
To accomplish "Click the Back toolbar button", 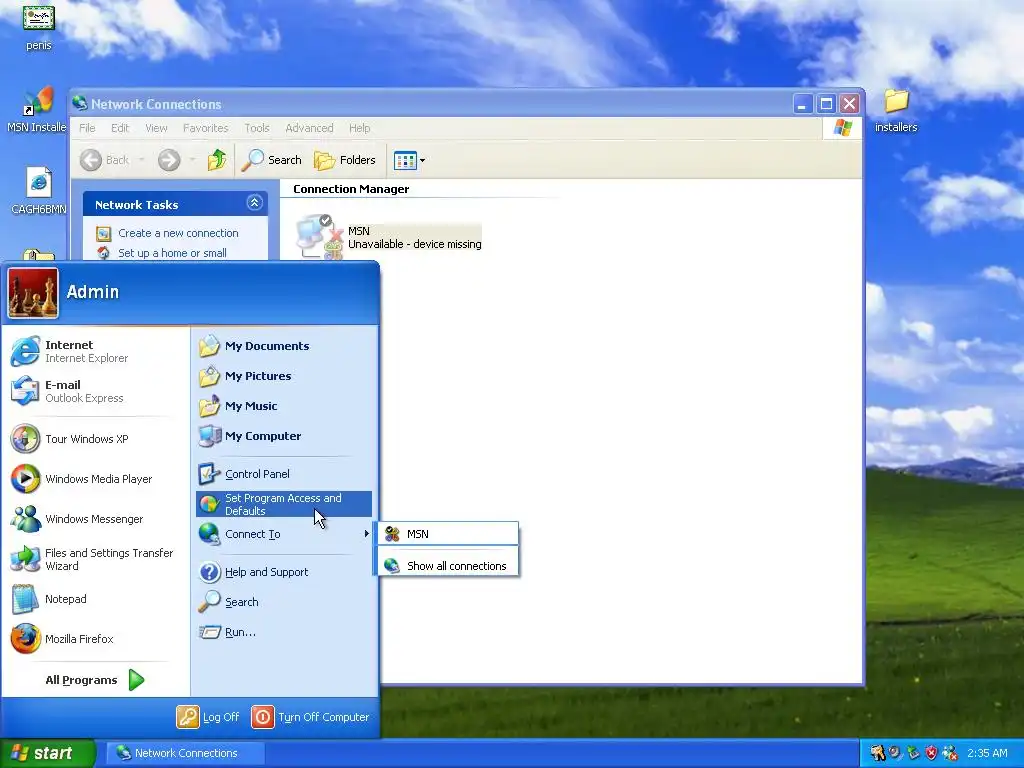I will (x=105, y=160).
